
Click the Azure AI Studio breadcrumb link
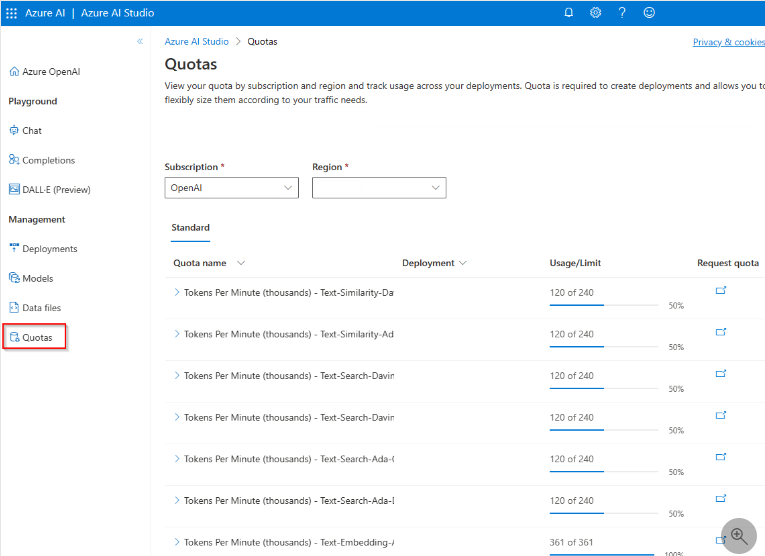(197, 41)
